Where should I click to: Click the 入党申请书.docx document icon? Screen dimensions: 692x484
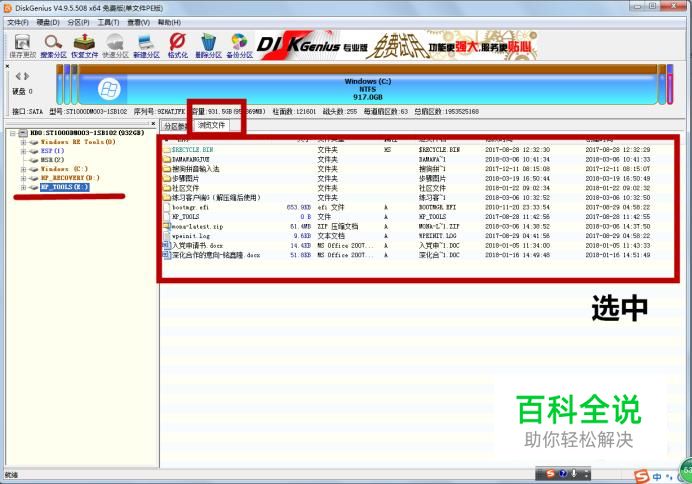pyautogui.click(x=167, y=245)
